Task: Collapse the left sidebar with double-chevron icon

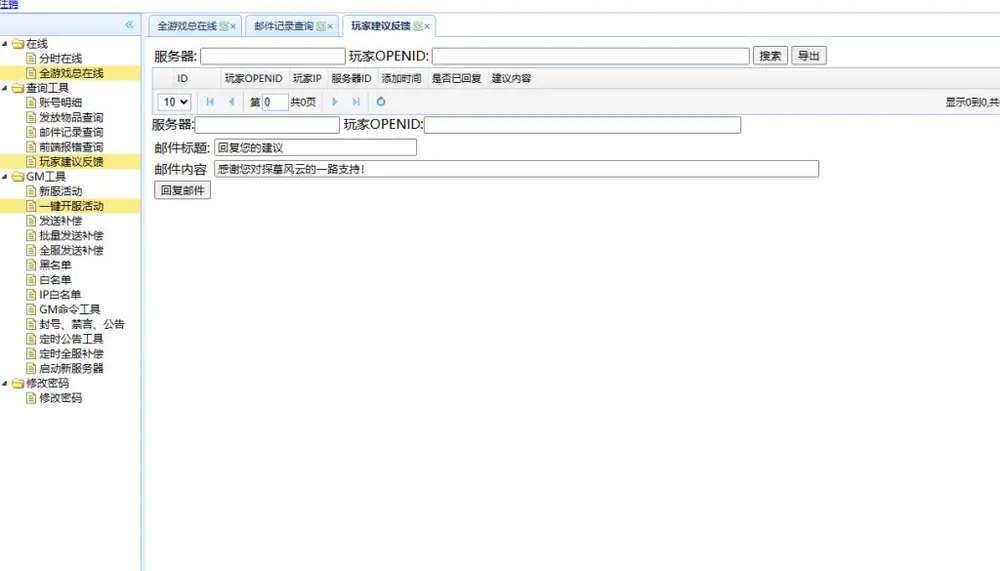Action: click(x=129, y=25)
